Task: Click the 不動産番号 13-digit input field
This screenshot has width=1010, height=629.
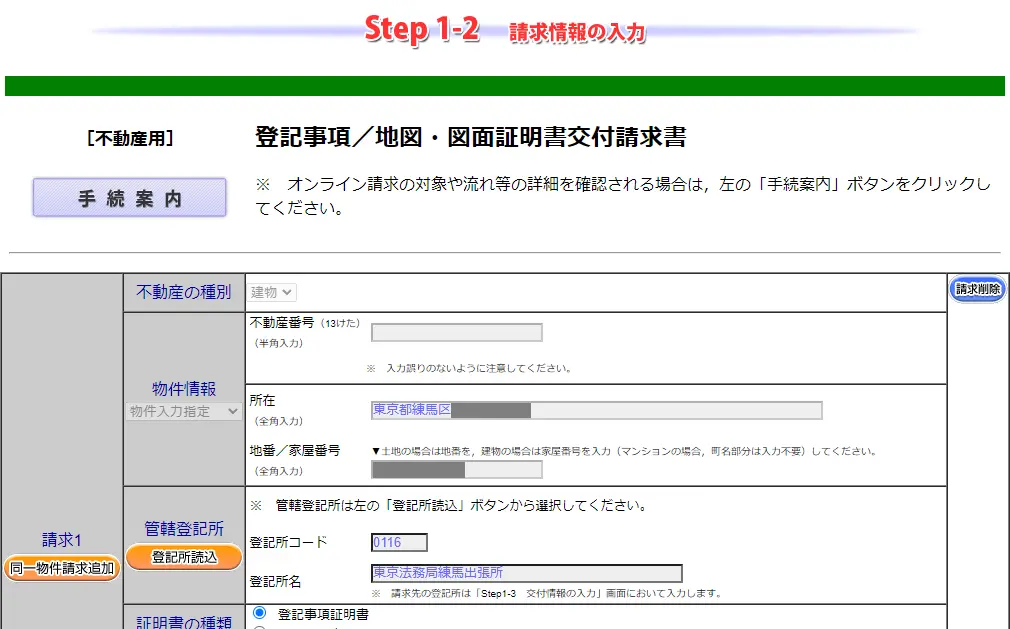Action: (455, 332)
